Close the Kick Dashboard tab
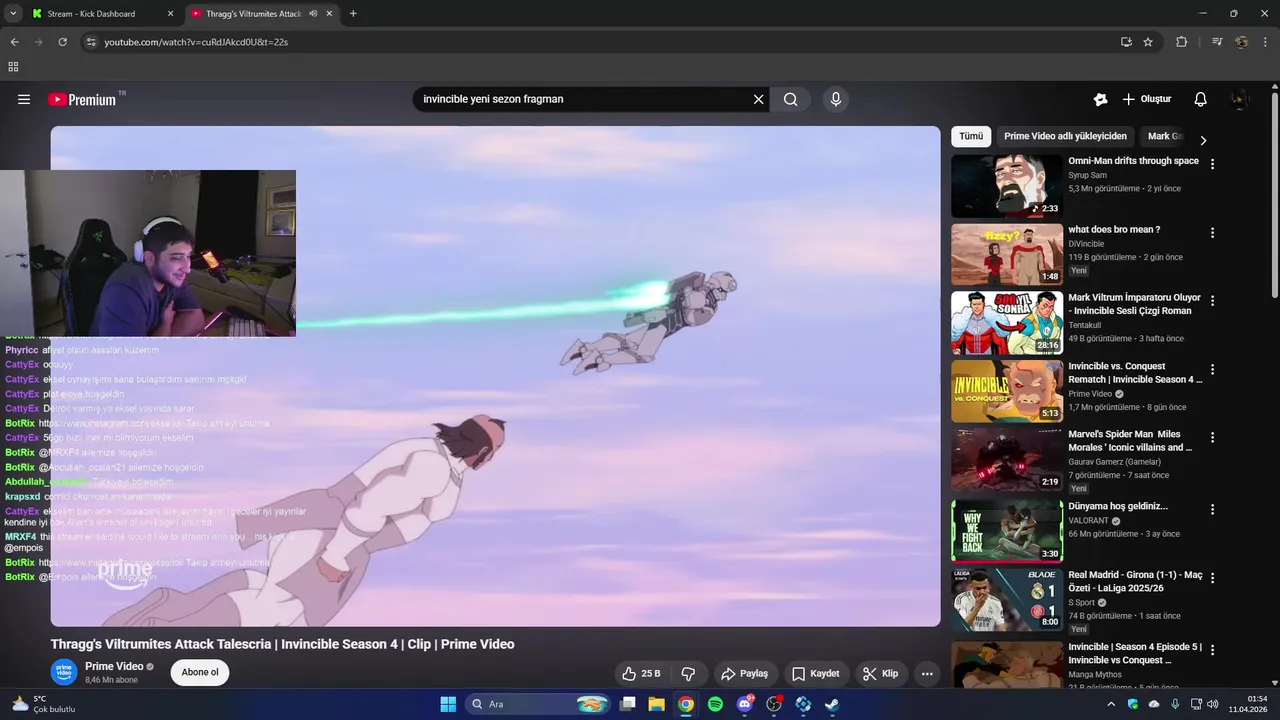The width and height of the screenshot is (1280, 720). click(170, 14)
